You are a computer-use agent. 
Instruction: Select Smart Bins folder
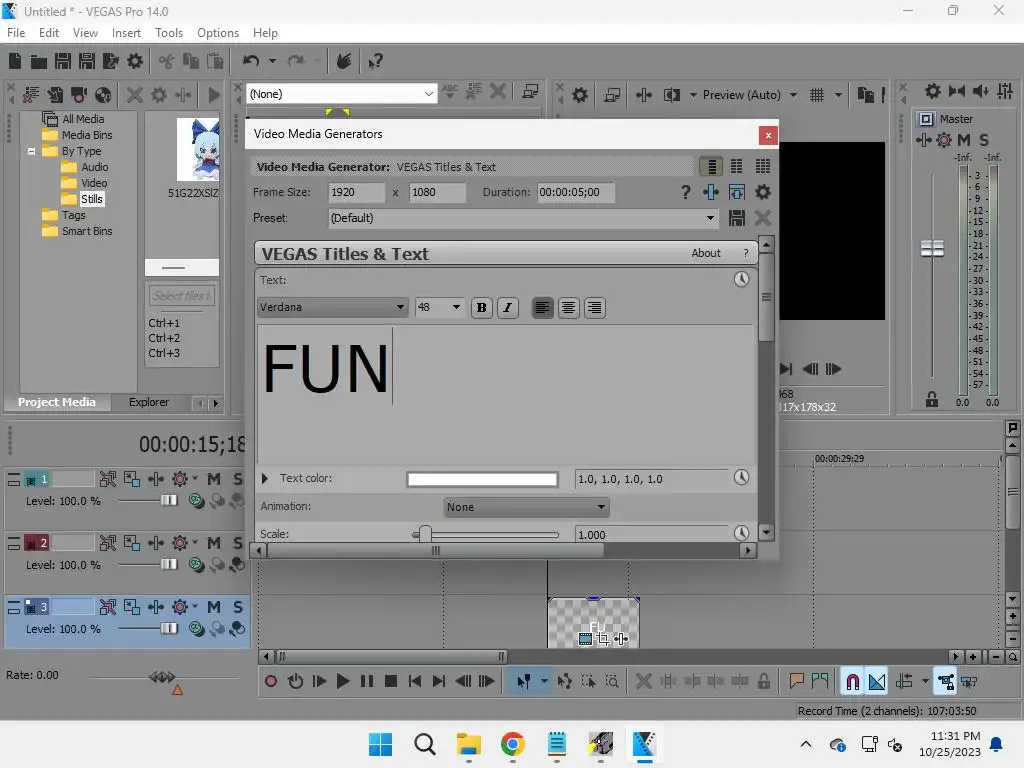[87, 231]
